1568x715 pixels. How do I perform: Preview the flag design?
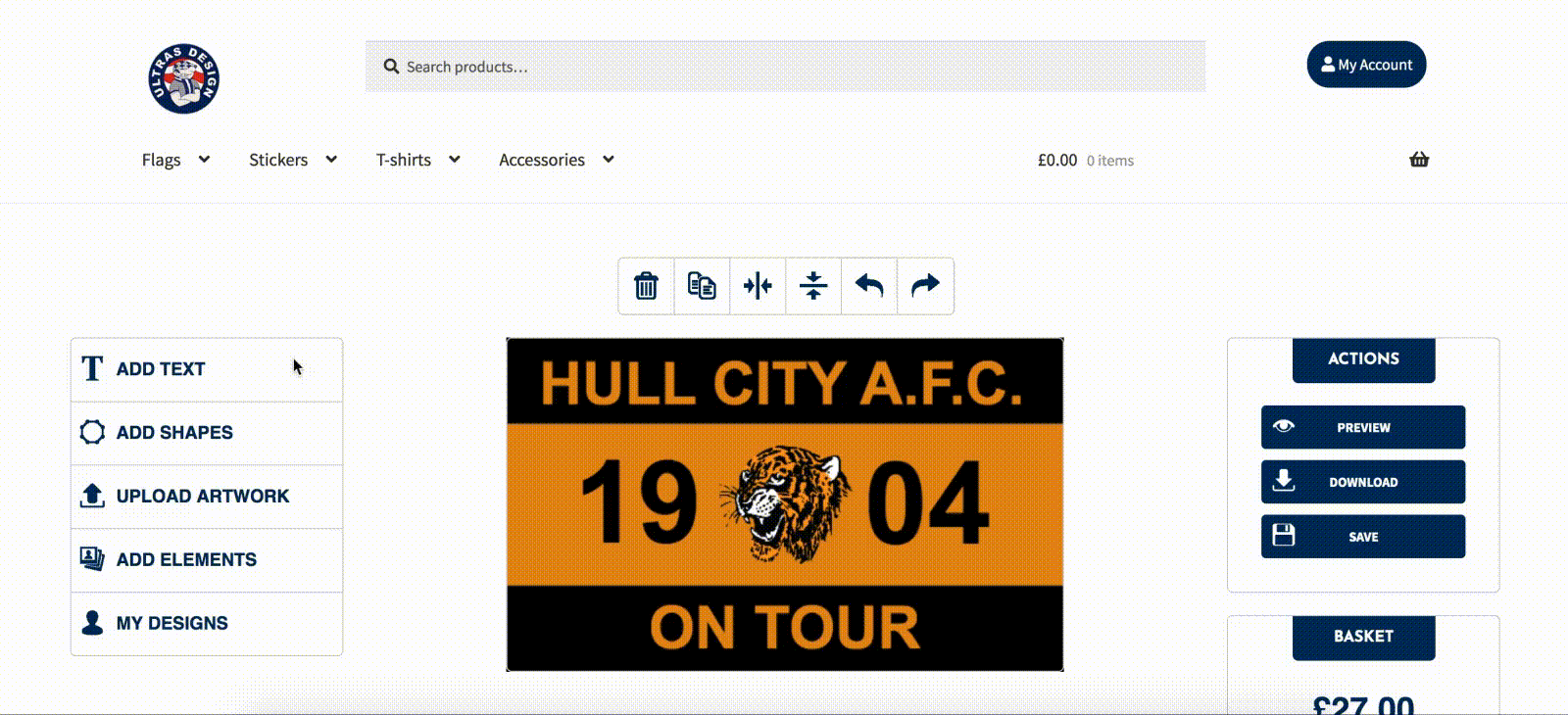click(1363, 427)
